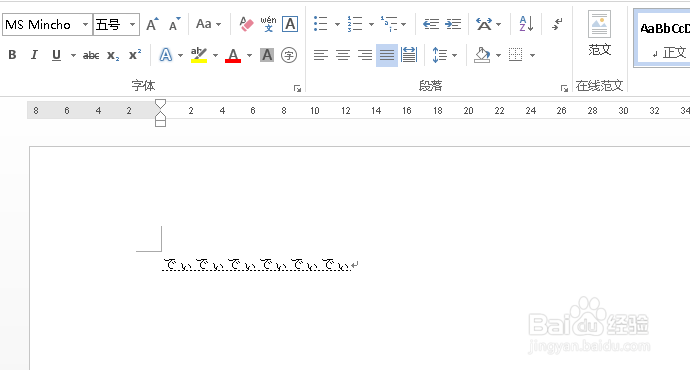Apply distributed alignment
This screenshot has height=370, width=690.
coord(409,55)
